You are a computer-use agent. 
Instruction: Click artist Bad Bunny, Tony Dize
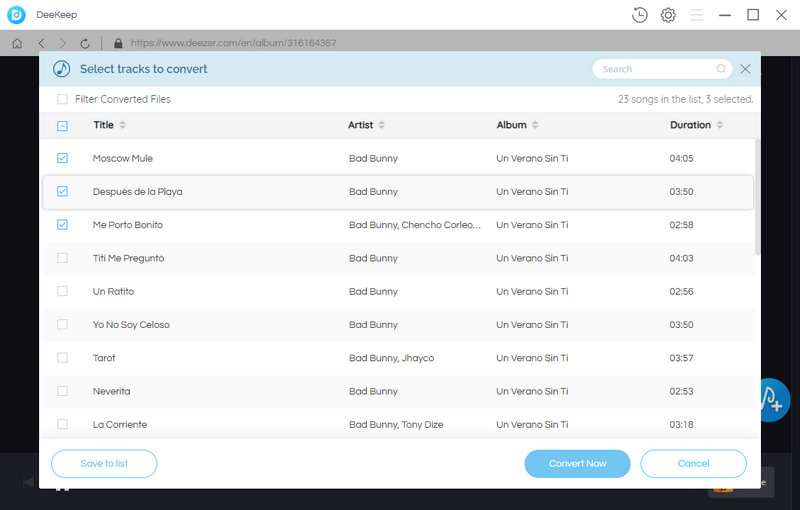[396, 424]
